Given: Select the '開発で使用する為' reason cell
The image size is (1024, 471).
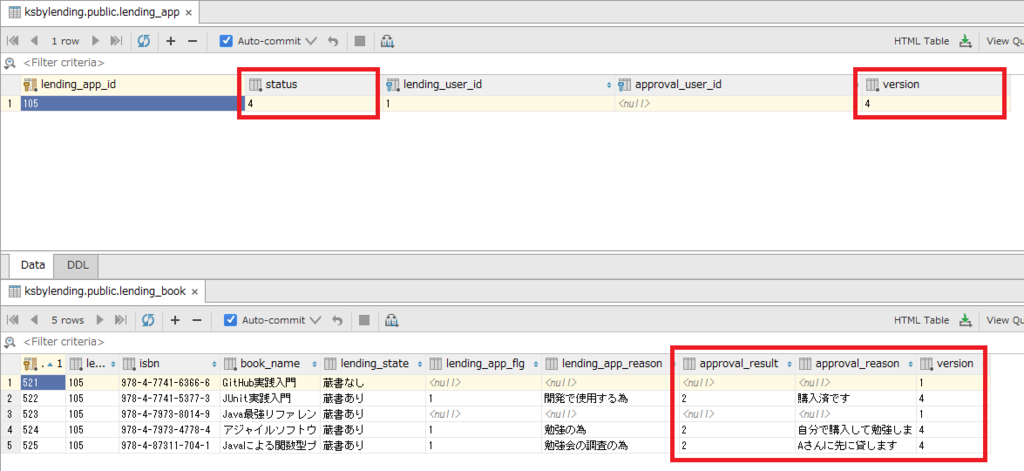Looking at the screenshot, I should click(x=610, y=398).
